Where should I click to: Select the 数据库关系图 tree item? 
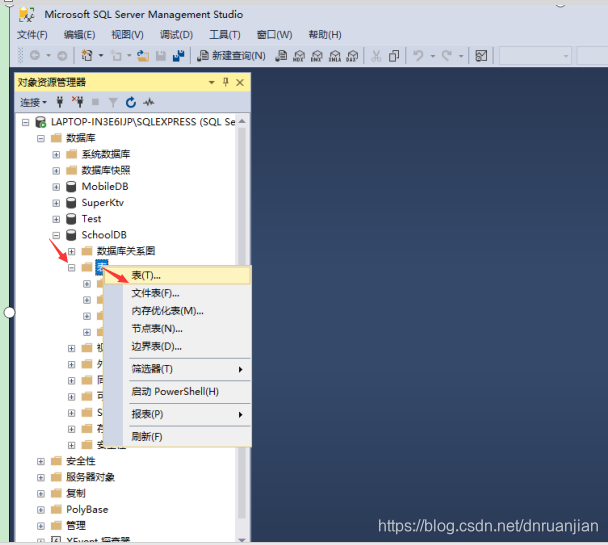tap(126, 251)
